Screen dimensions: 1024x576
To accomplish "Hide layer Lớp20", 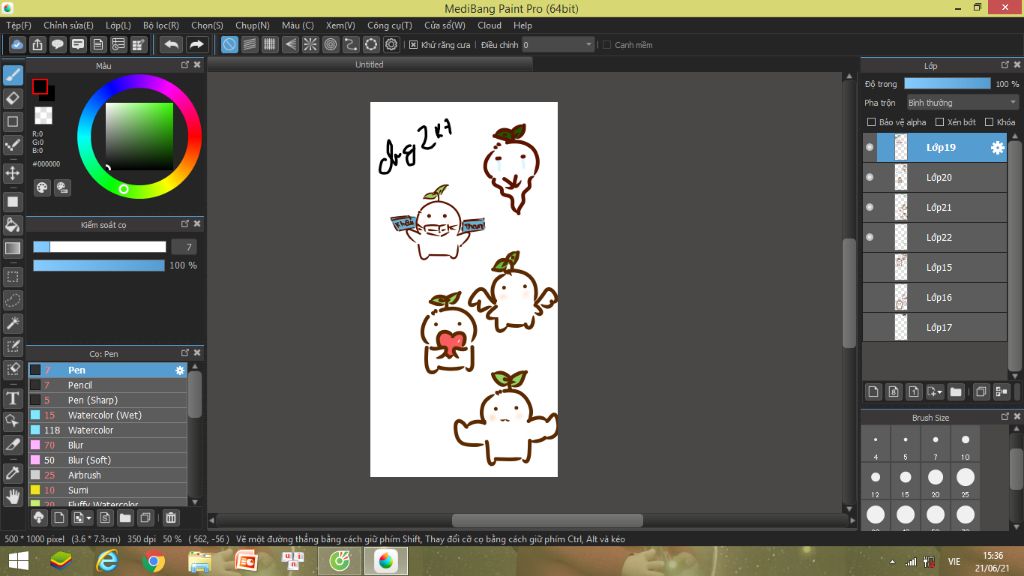I will (870, 178).
